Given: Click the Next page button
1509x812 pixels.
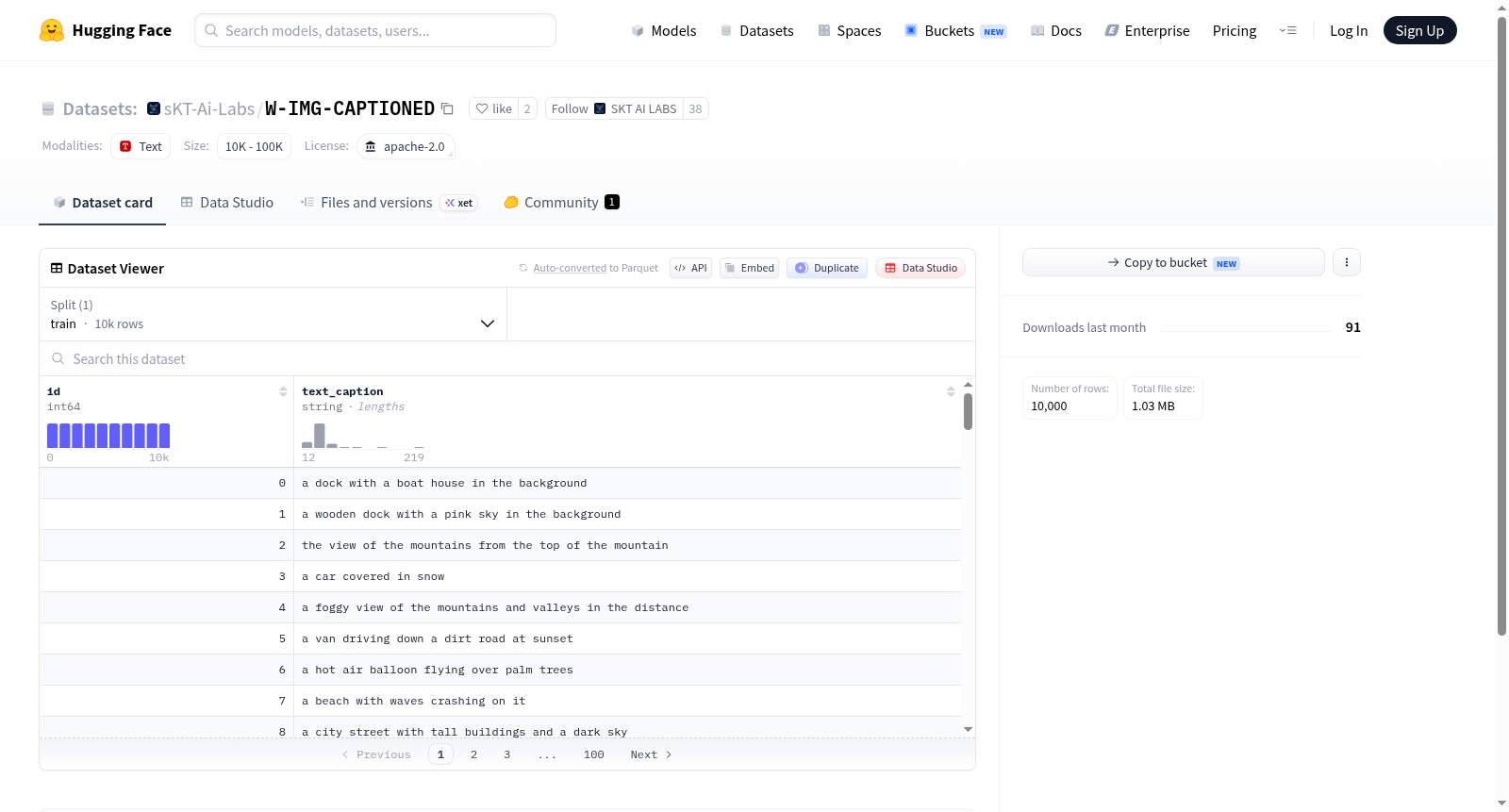Looking at the screenshot, I should 651,754.
